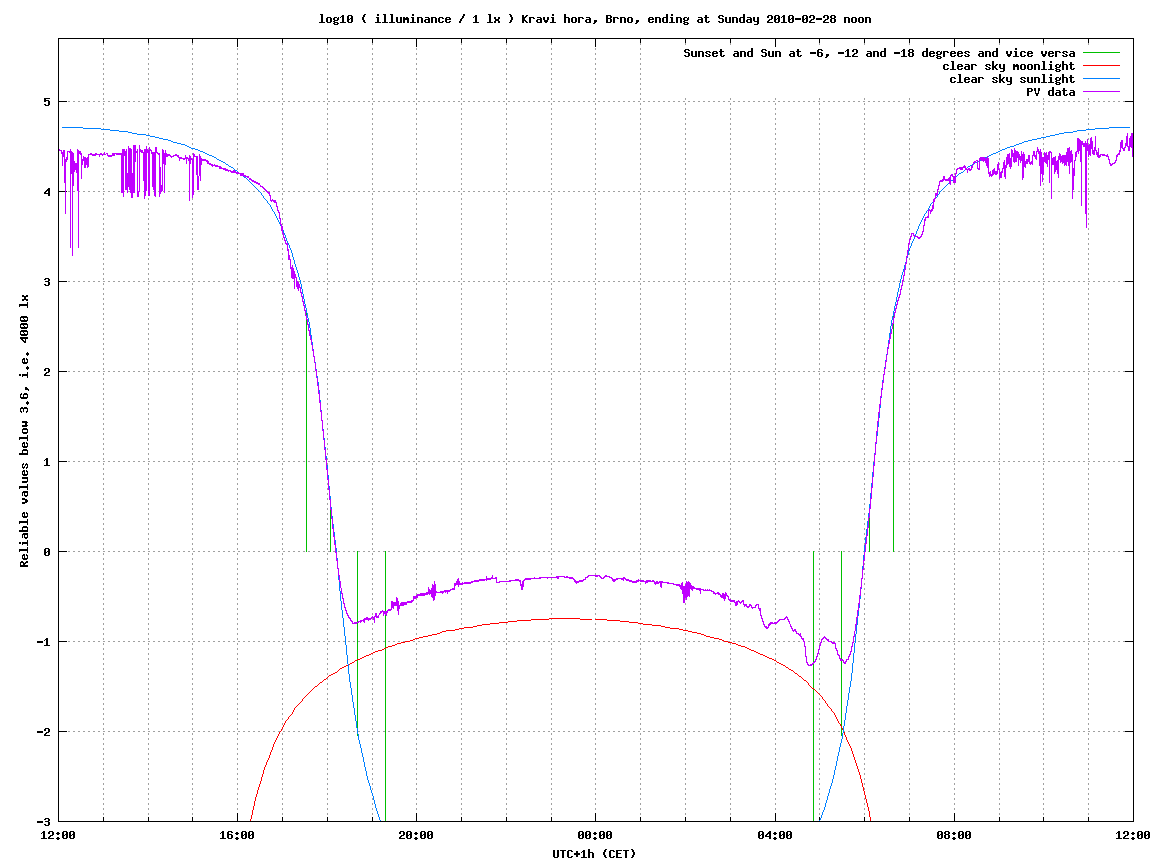Click the x-axis tick label "20:00"
Screen dimensions: 1151x863
click(416, 835)
